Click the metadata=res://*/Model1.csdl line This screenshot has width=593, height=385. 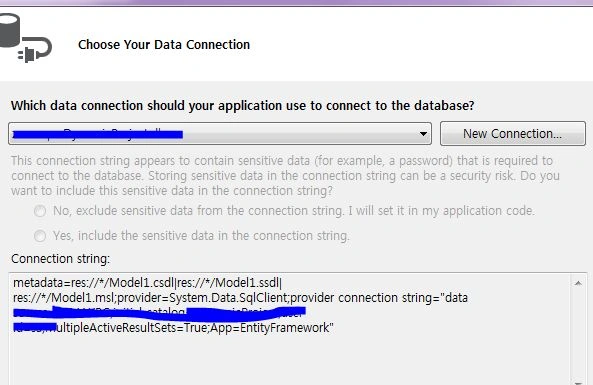(147, 283)
